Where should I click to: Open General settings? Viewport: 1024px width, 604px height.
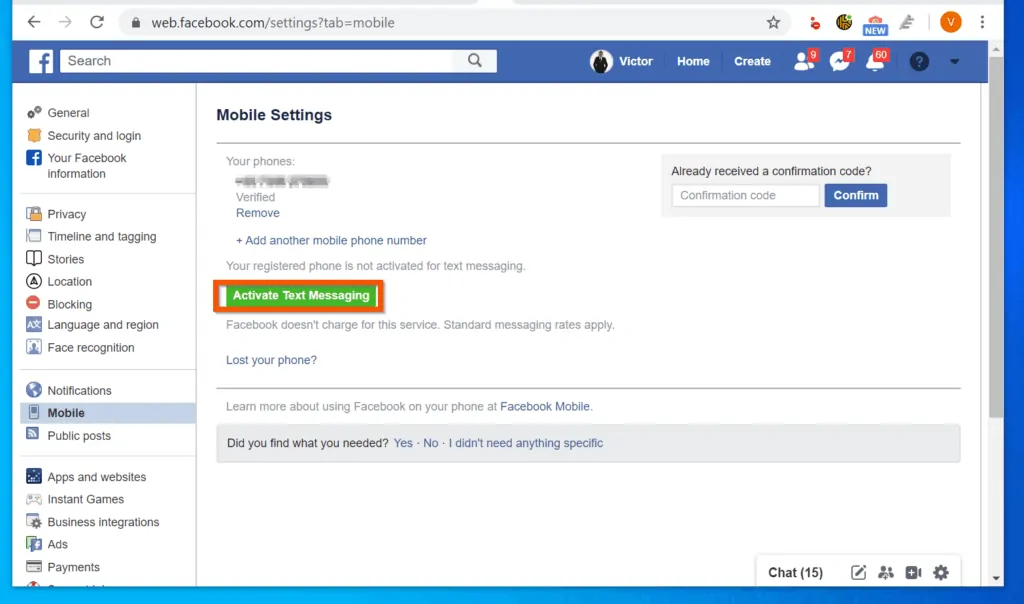(x=68, y=113)
